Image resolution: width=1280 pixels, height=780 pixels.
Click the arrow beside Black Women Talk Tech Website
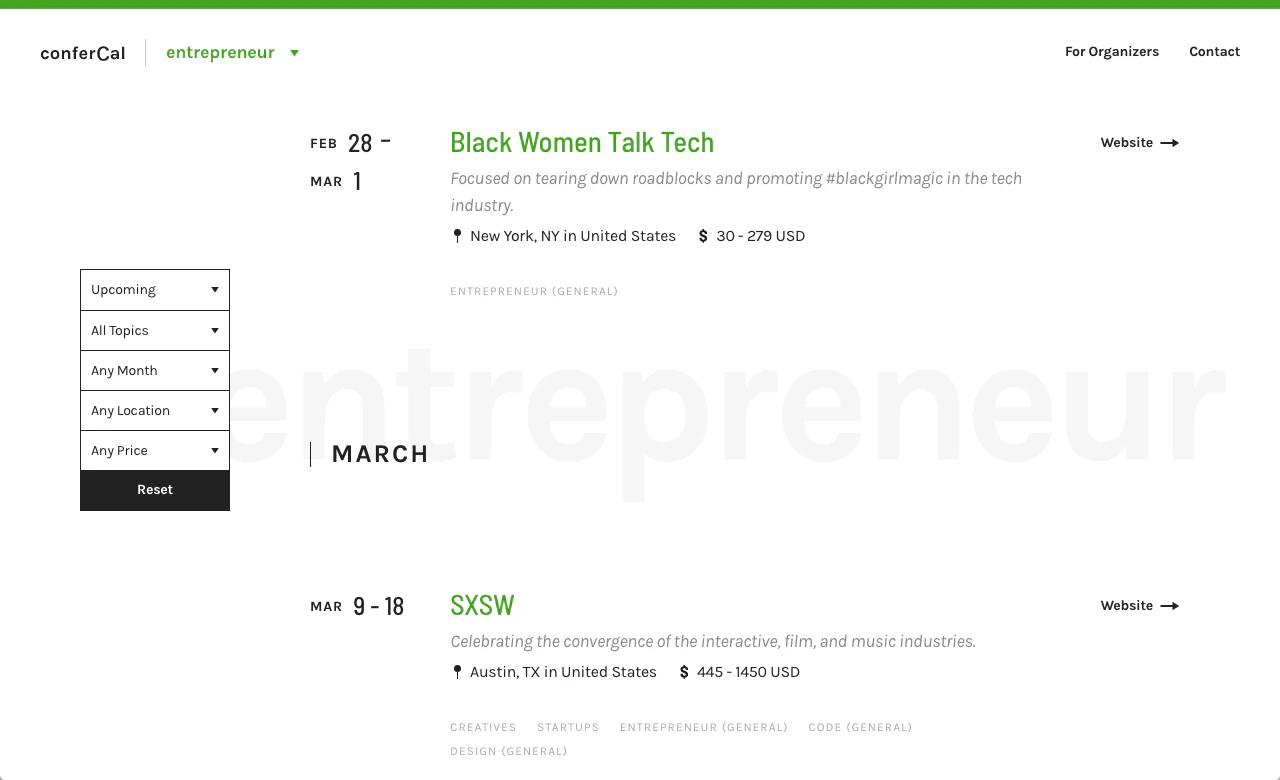click(1169, 143)
